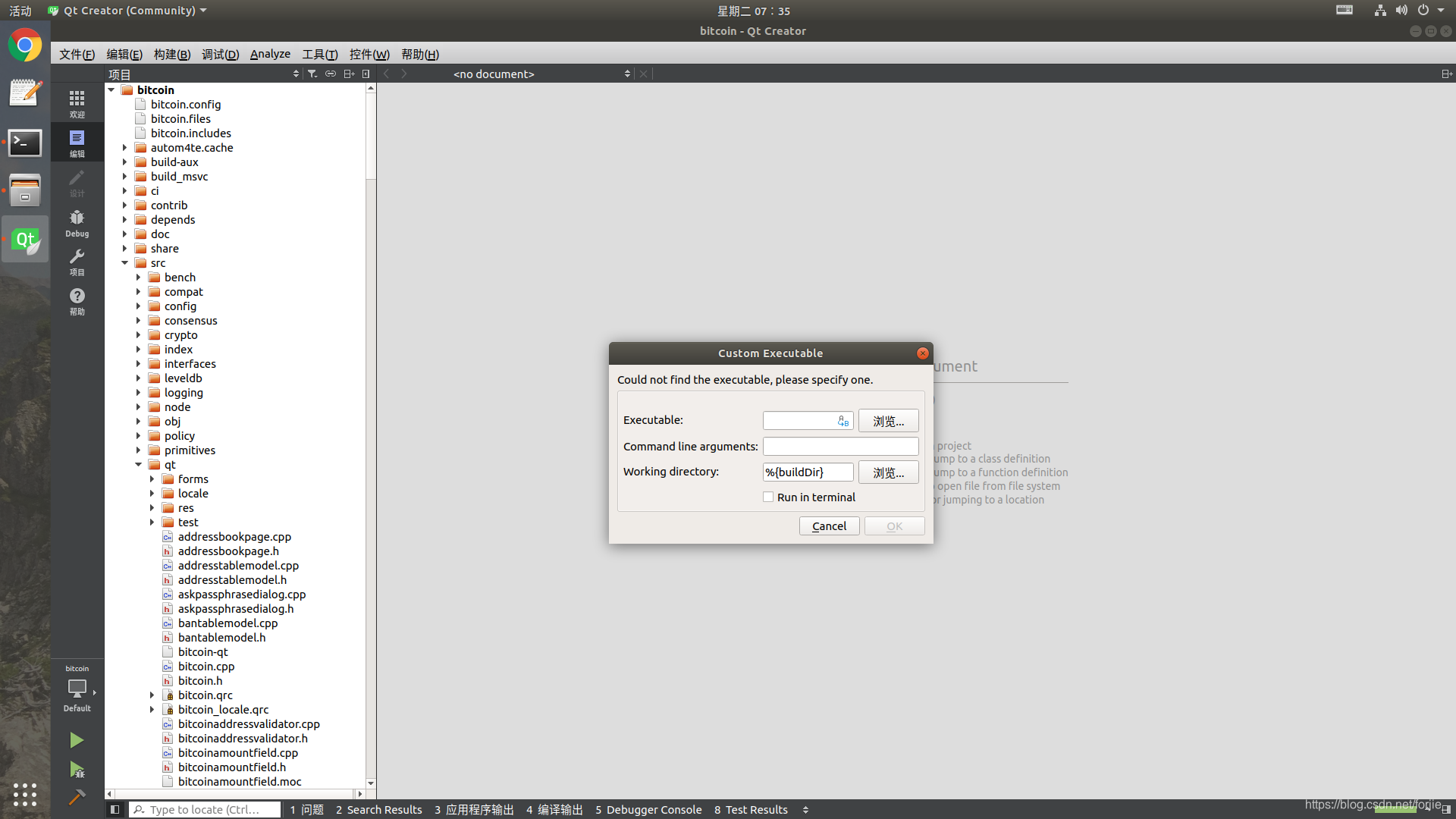
Task: Close the Custom Executable dialog
Action: tap(922, 353)
